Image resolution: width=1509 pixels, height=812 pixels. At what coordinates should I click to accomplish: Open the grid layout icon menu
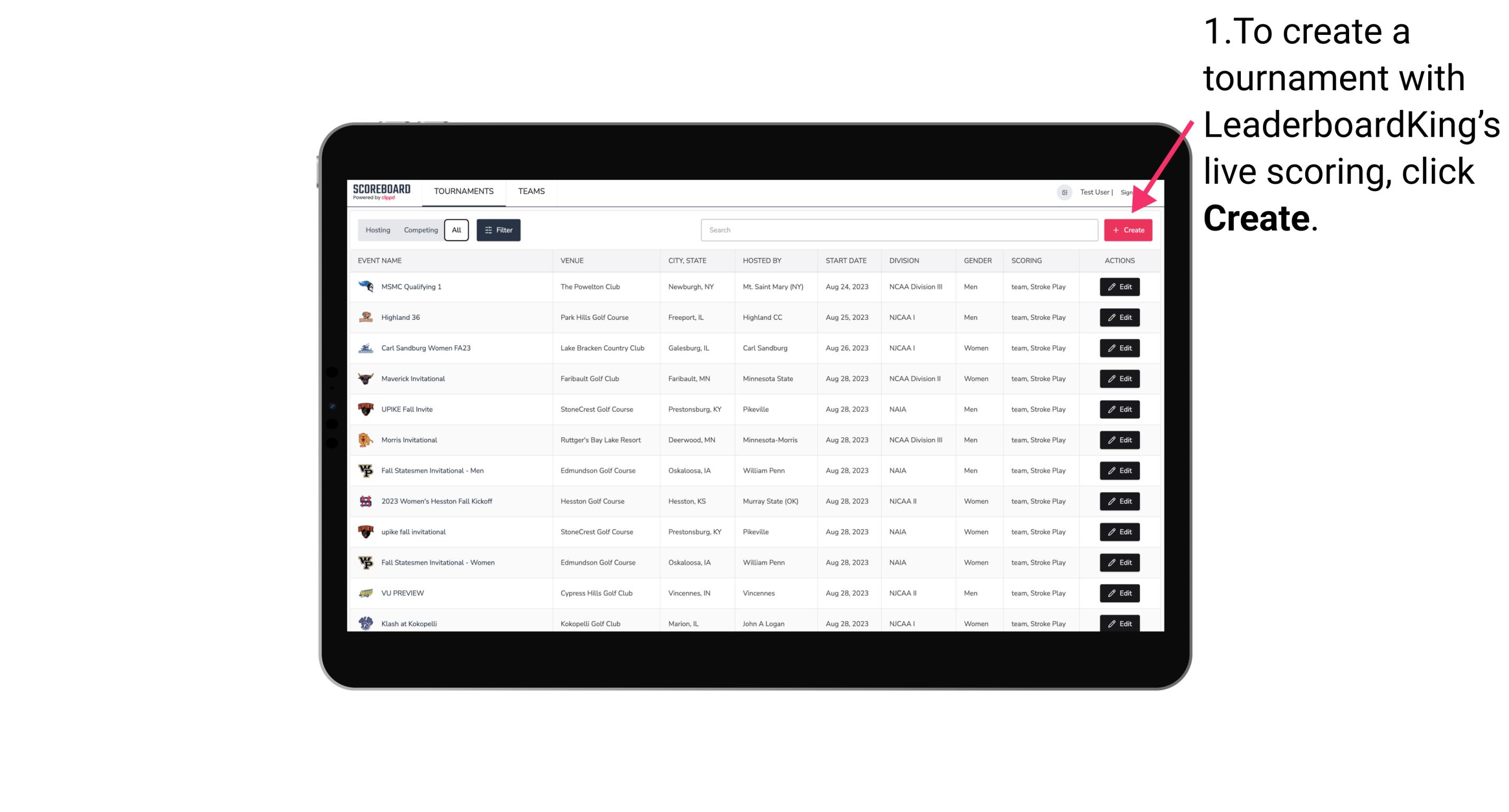(1064, 192)
